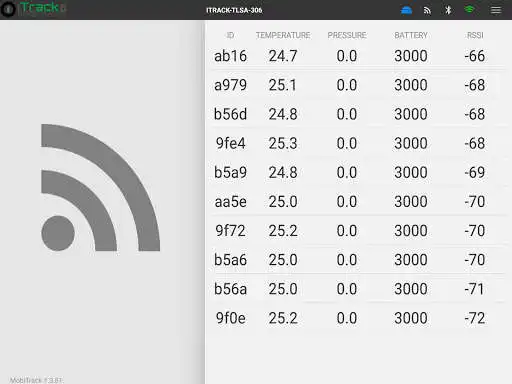Click RSSI value -69
Screen dimensions: 512x384
(475, 172)
